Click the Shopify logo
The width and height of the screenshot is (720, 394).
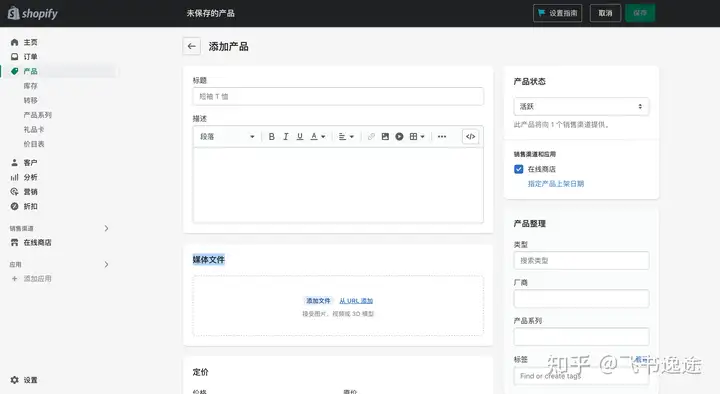click(x=33, y=13)
